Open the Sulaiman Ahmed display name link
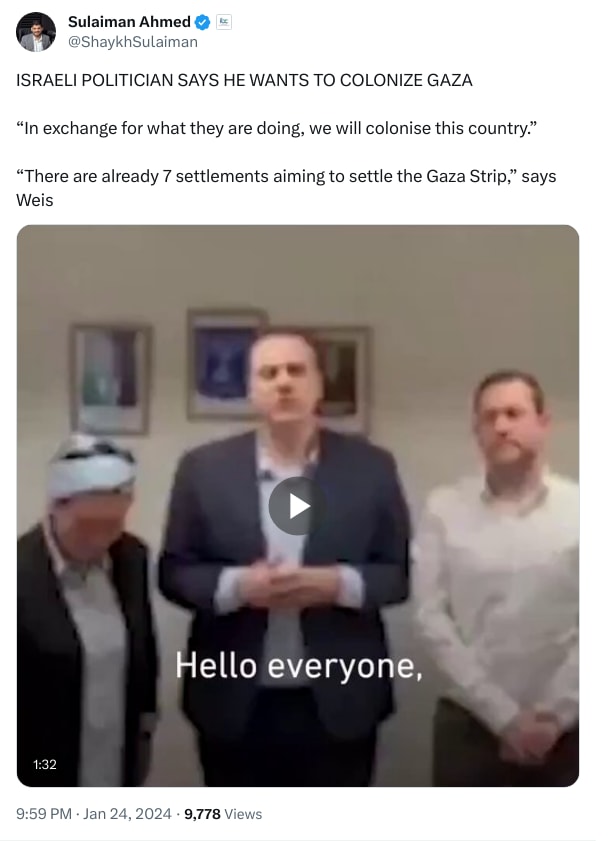Screen dimensions: 611x841 tap(129, 21)
